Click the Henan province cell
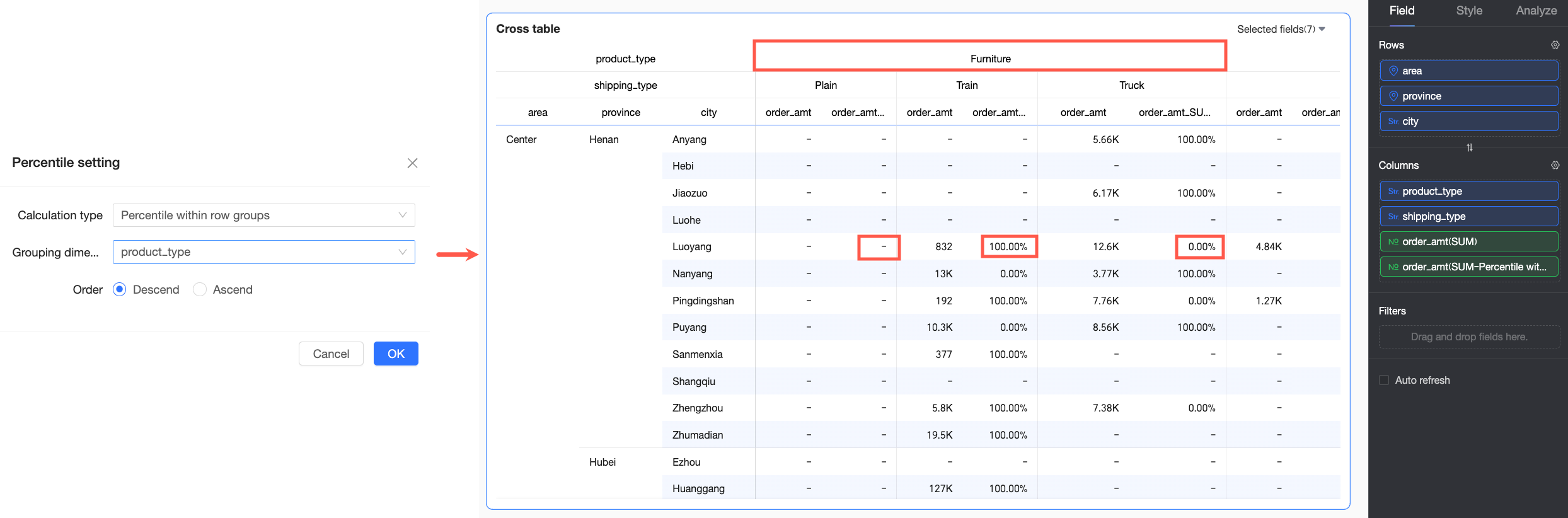The image size is (1568, 518). pos(604,140)
